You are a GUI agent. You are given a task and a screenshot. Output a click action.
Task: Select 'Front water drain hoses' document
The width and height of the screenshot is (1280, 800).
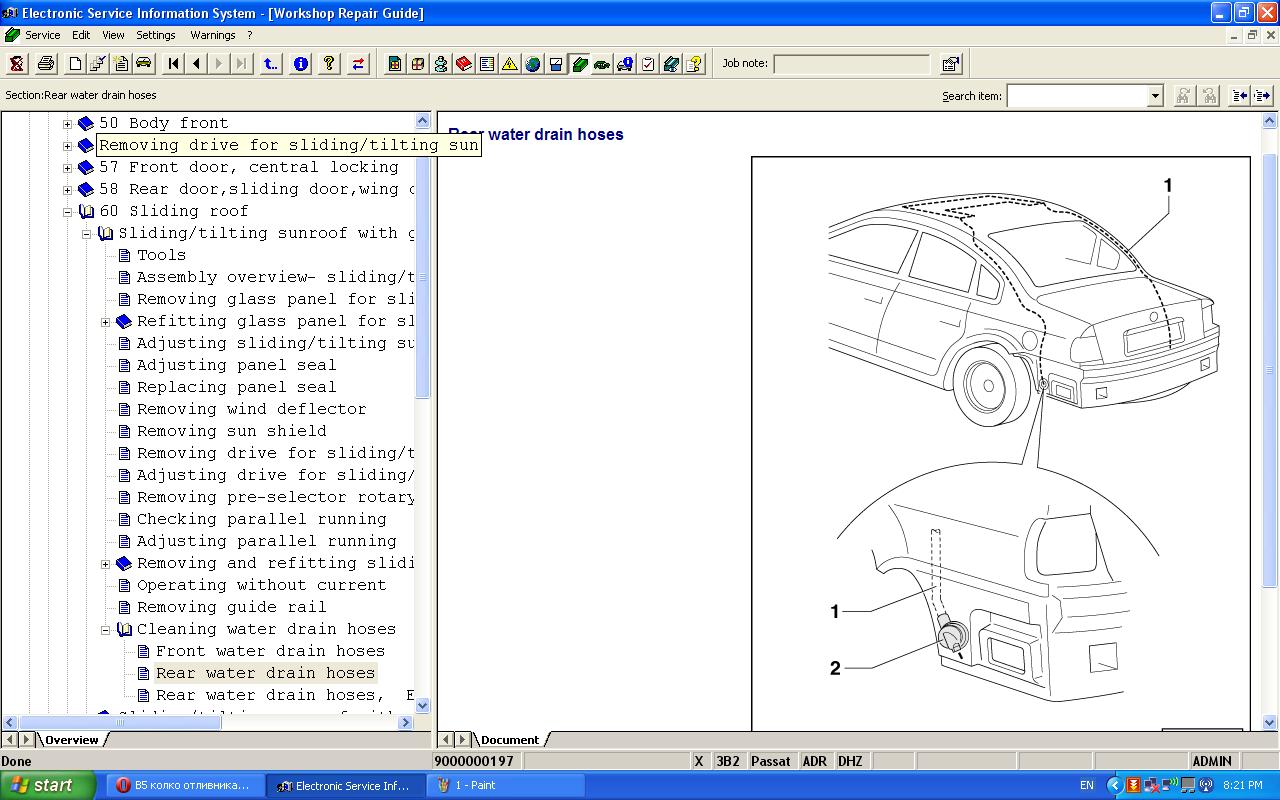click(270, 651)
